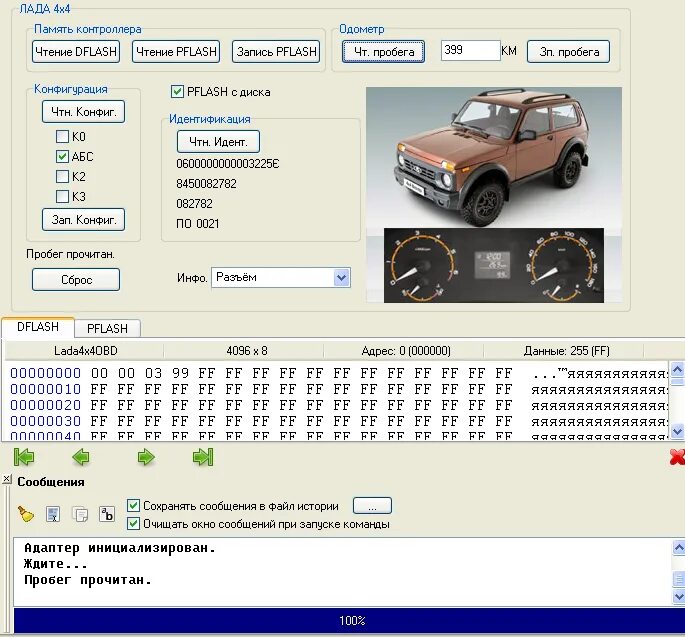
Task: Clear messages with the broom icon
Action: [26, 514]
